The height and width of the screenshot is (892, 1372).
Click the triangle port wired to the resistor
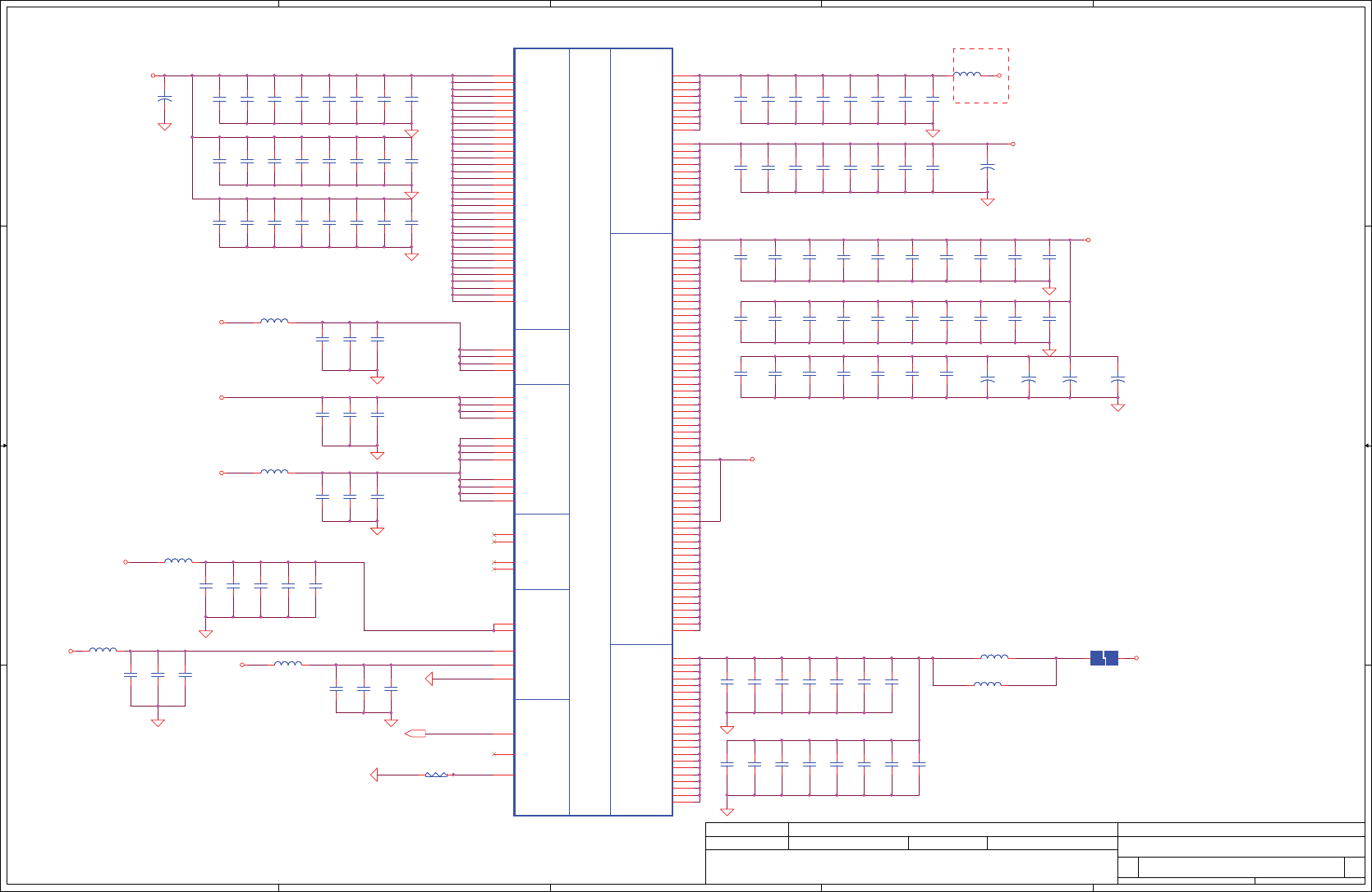[374, 775]
